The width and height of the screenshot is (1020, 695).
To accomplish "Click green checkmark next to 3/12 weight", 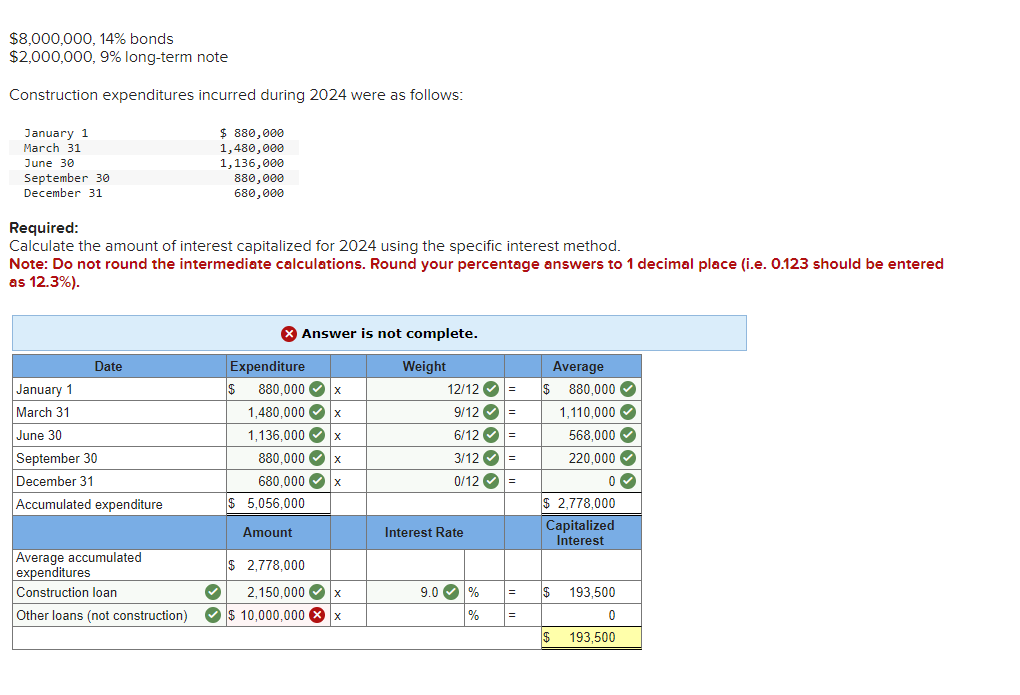I will pos(491,458).
